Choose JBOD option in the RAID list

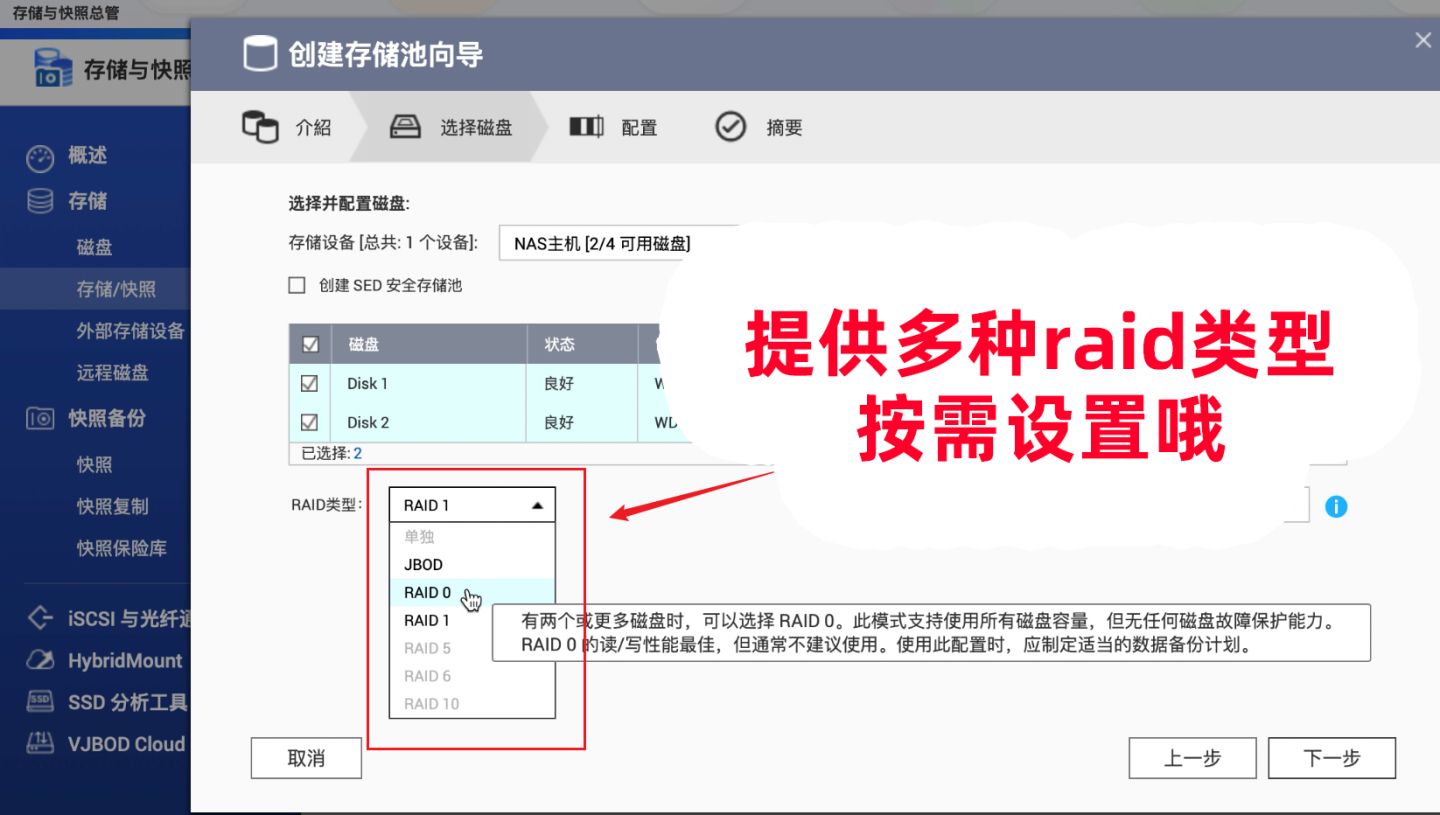pos(422,564)
